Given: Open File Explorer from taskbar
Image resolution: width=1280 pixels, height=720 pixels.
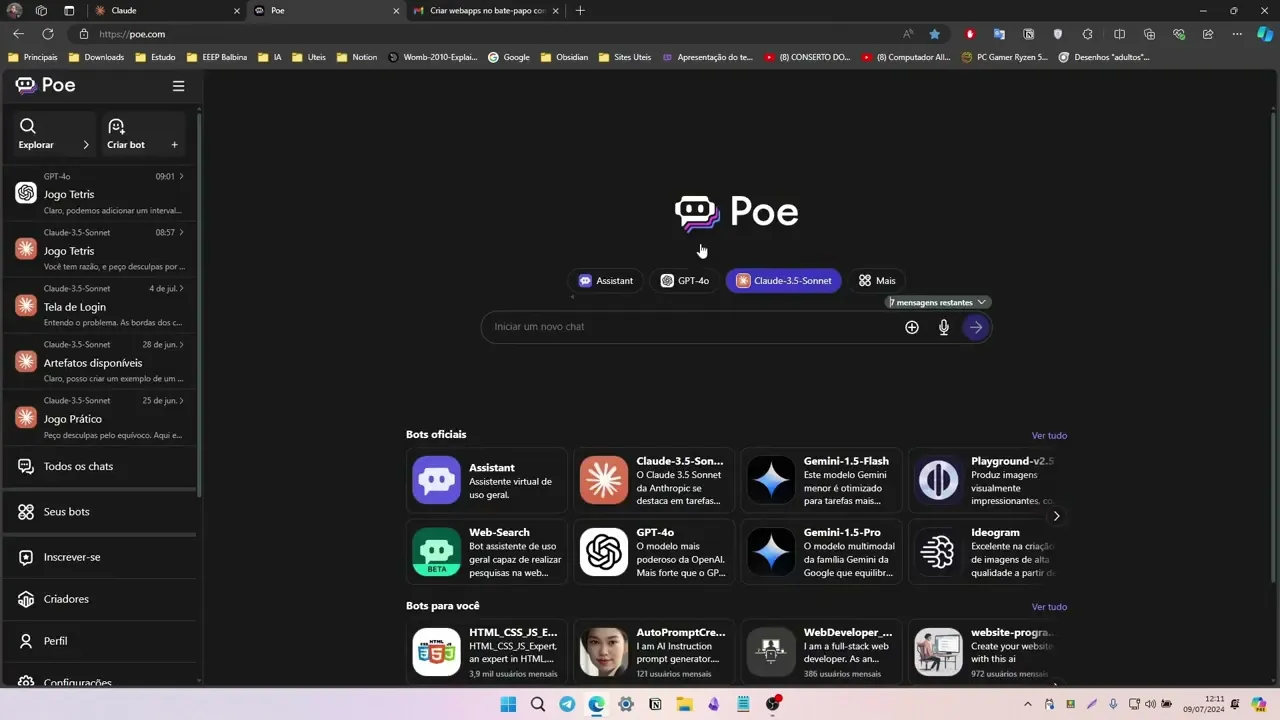Looking at the screenshot, I should [684, 704].
